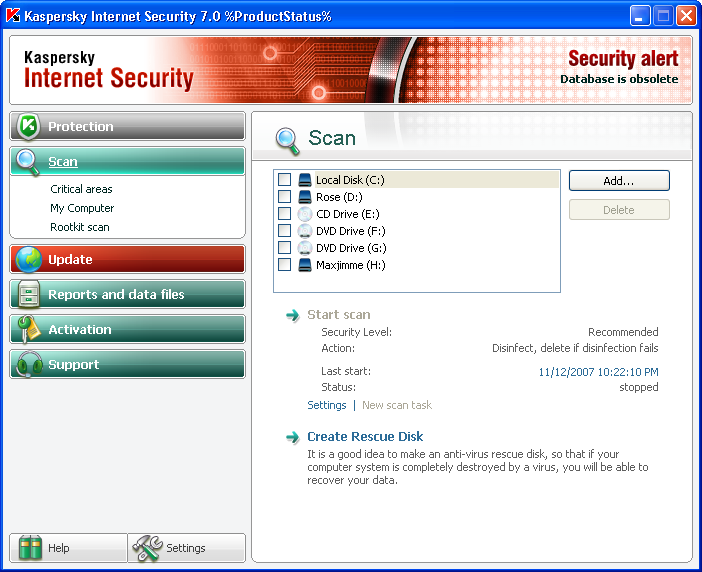Click the Update globe icon
Viewport: 702px width, 572px height.
pyautogui.click(x=29, y=259)
